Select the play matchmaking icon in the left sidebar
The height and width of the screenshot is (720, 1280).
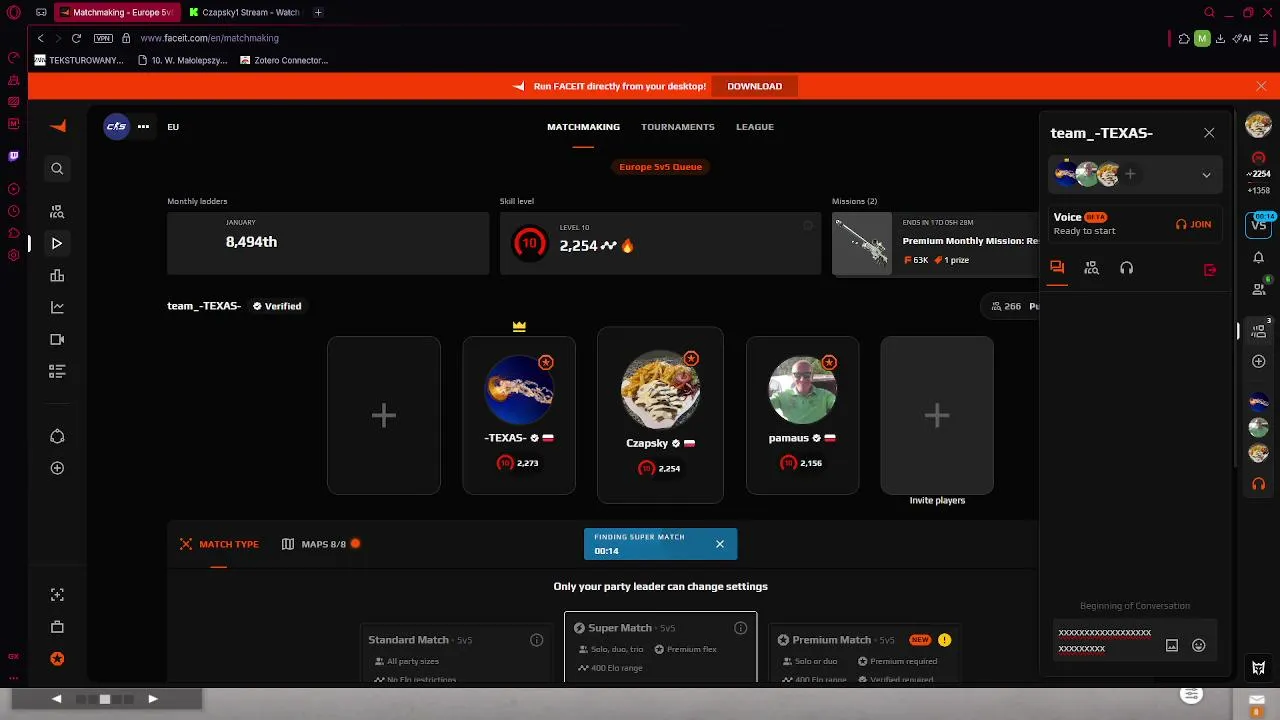(x=57, y=243)
